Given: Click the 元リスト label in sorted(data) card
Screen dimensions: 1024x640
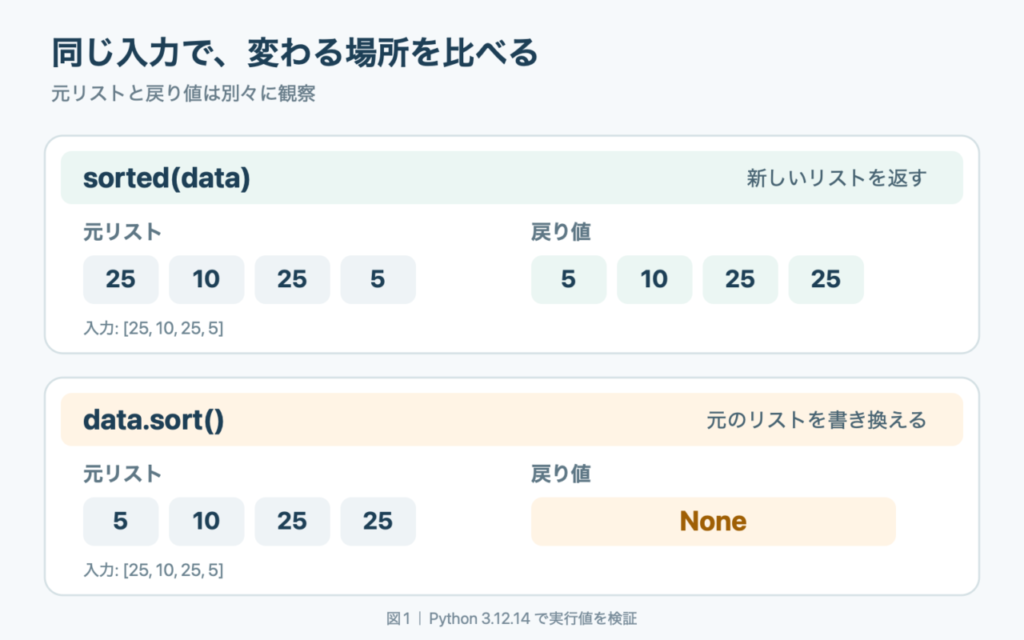Looking at the screenshot, I should [x=122, y=232].
